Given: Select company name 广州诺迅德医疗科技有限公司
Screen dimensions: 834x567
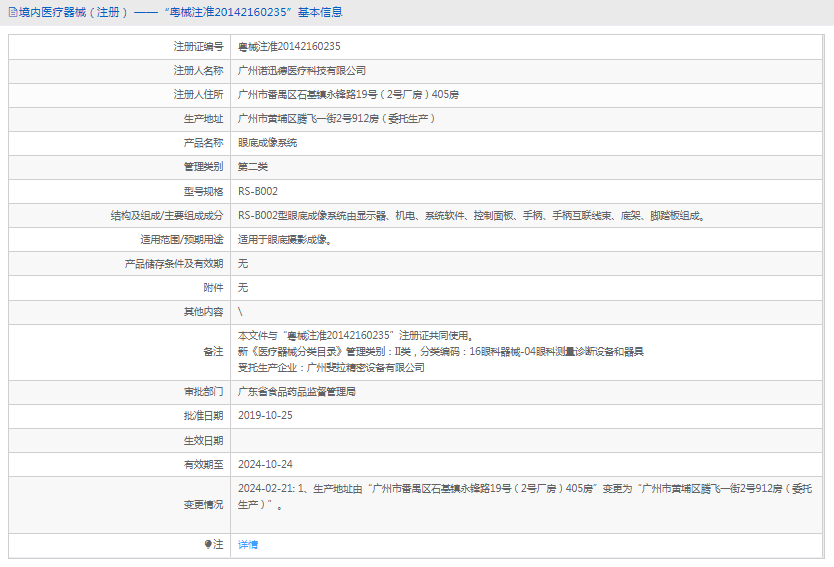Looking at the screenshot, I should pyautogui.click(x=302, y=71).
